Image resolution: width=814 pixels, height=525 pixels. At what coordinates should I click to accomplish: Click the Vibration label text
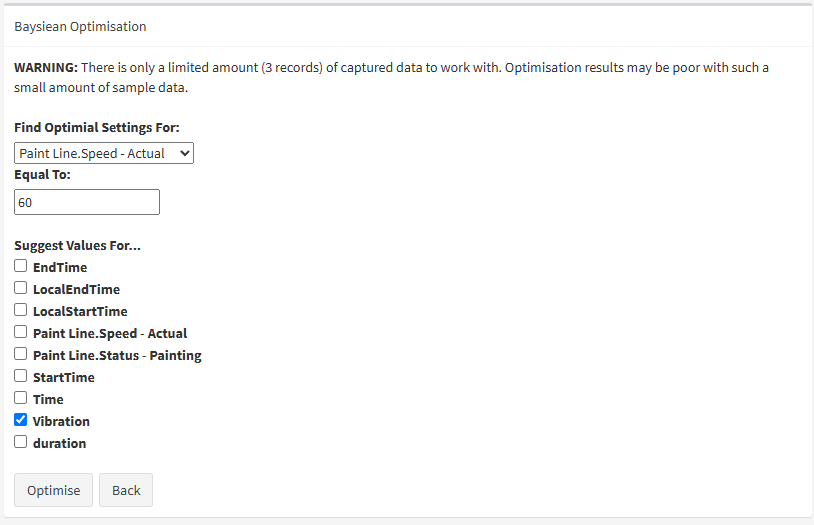(x=61, y=421)
